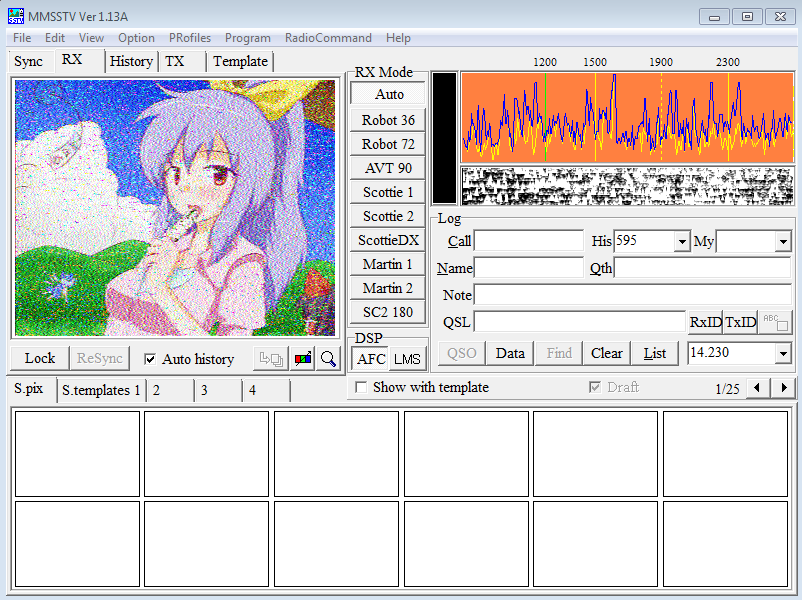Screen dimensions: 802x600
Task: Select Martin 1 RX mode
Action: pos(388,264)
